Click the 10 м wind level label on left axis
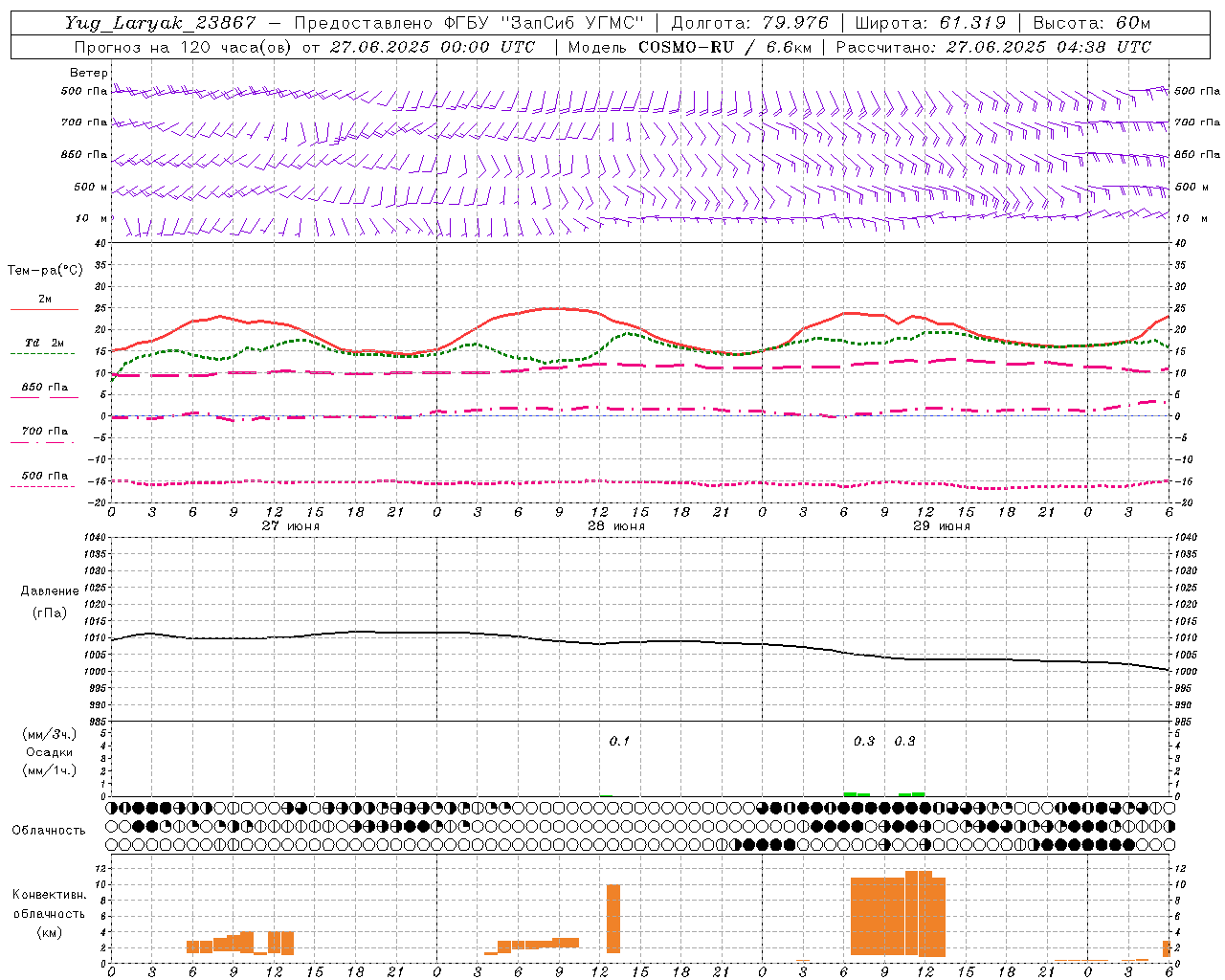This screenshot has height=980, width=1225. click(x=91, y=219)
